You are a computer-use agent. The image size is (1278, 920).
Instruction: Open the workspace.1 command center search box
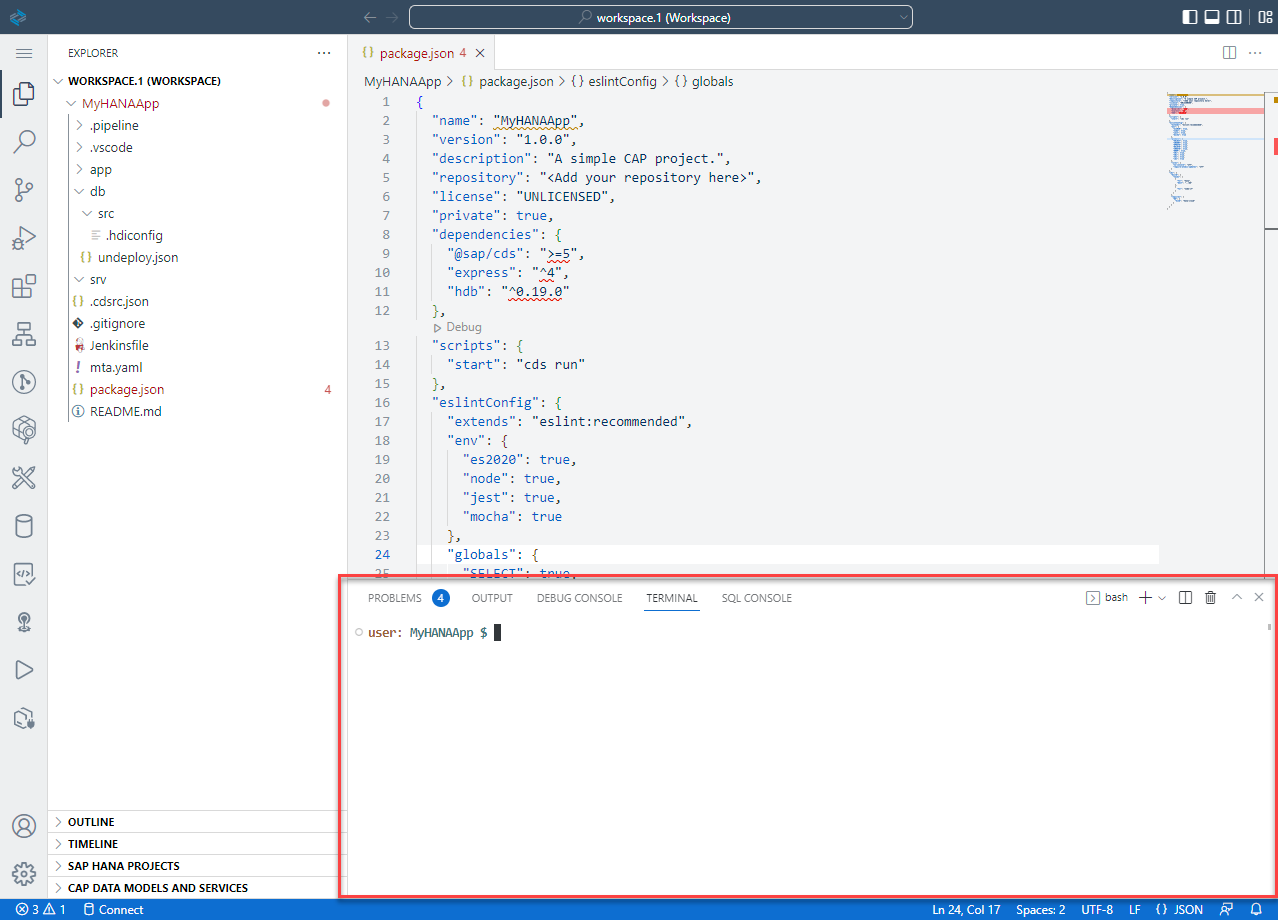661,17
